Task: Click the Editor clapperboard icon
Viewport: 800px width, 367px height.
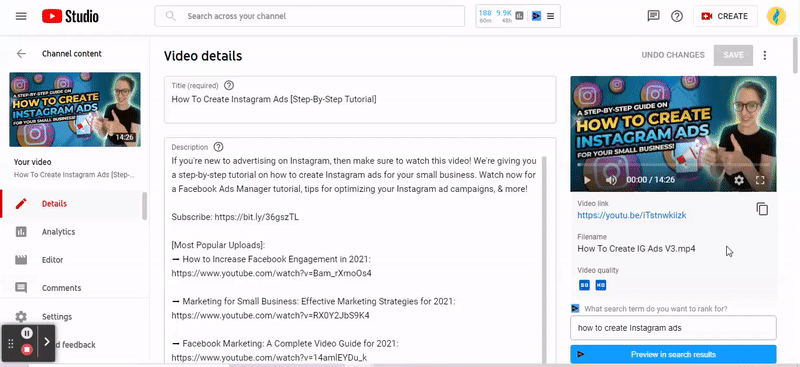Action: (x=21, y=260)
